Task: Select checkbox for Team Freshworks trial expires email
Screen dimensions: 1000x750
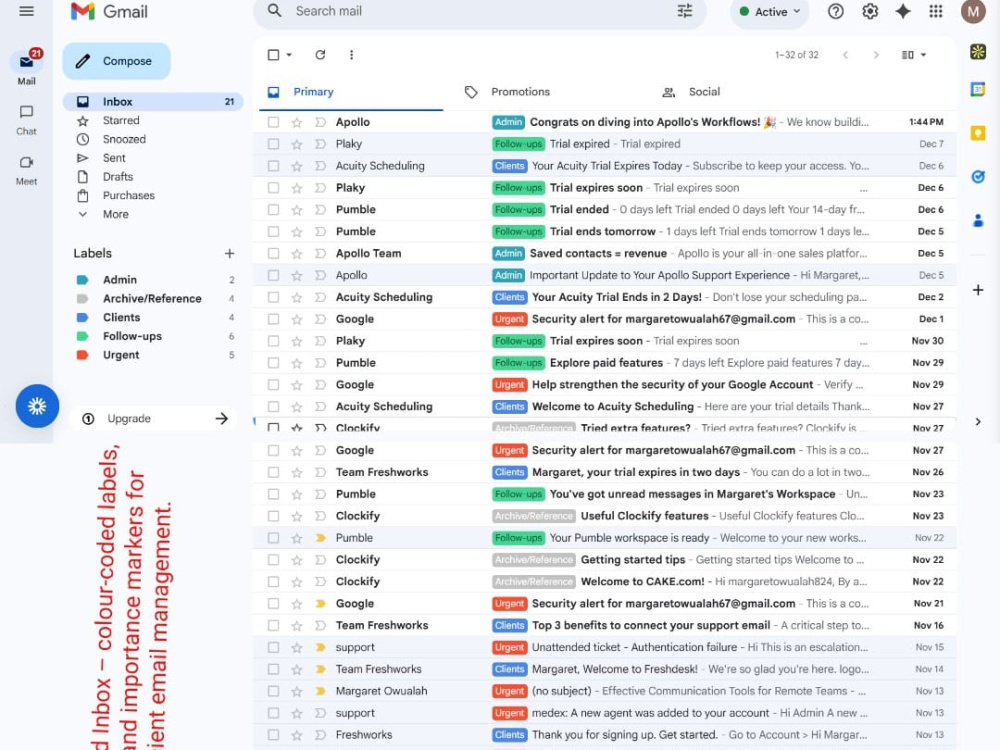Action: (x=274, y=472)
